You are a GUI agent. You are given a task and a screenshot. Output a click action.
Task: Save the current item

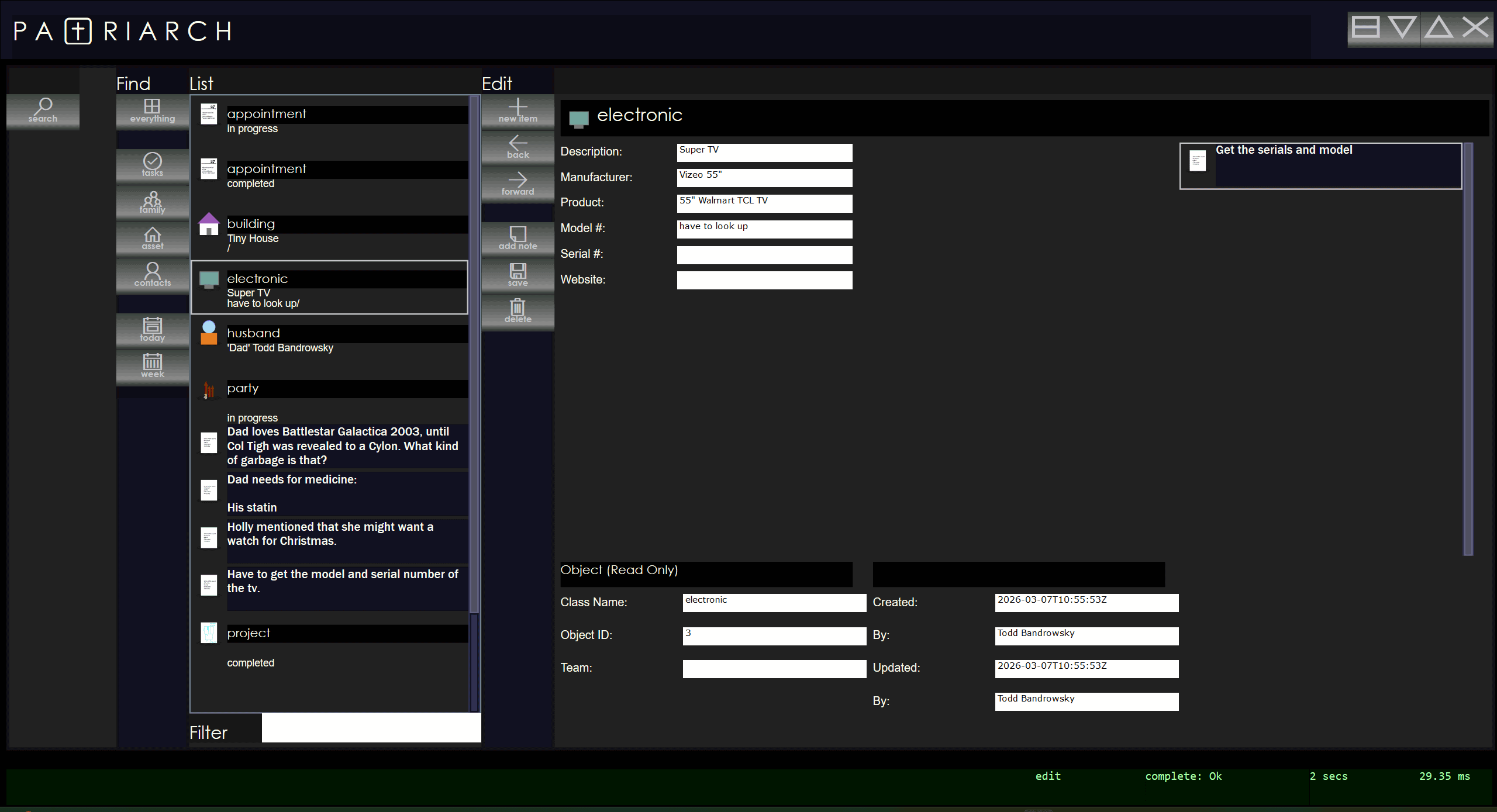coord(518,274)
